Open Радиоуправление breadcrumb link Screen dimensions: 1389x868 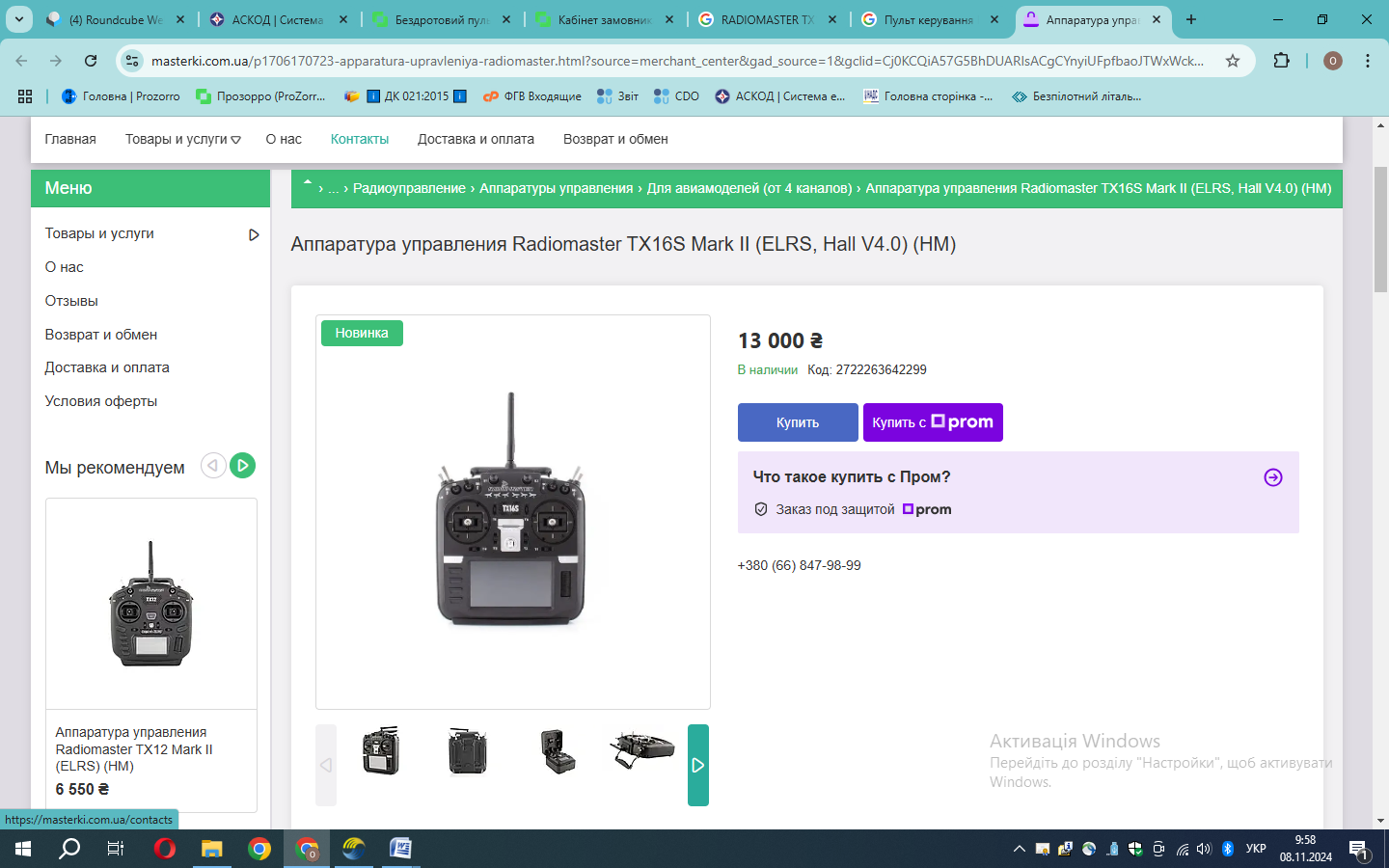(409, 188)
